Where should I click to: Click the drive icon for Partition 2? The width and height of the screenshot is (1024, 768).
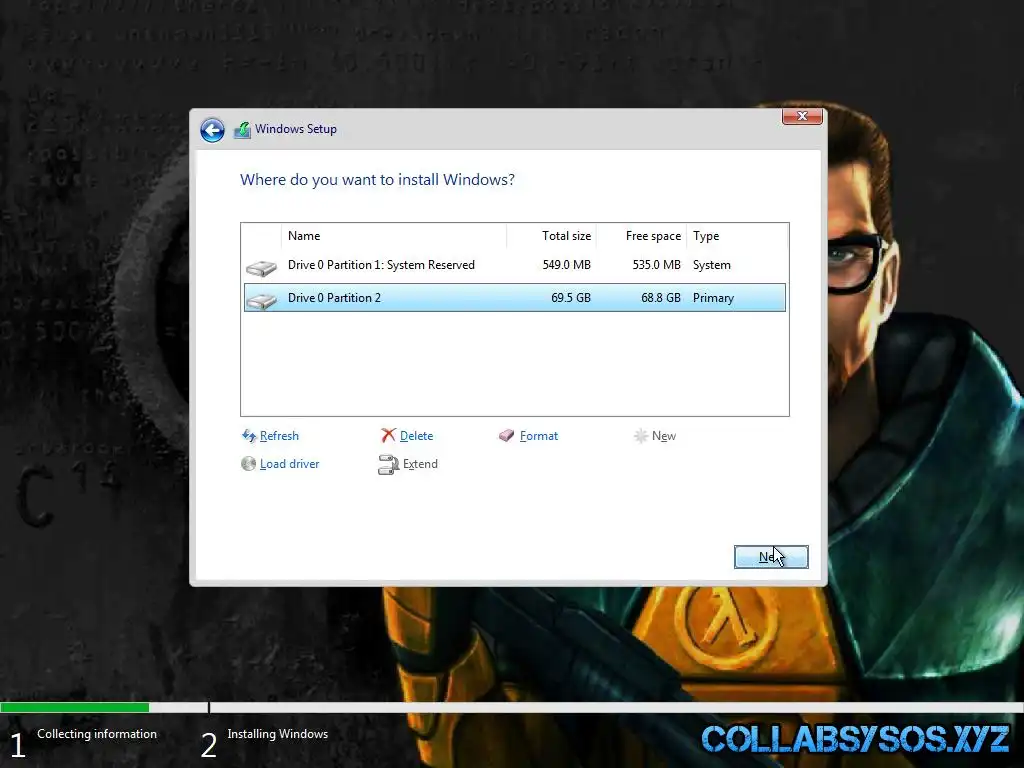coord(261,300)
